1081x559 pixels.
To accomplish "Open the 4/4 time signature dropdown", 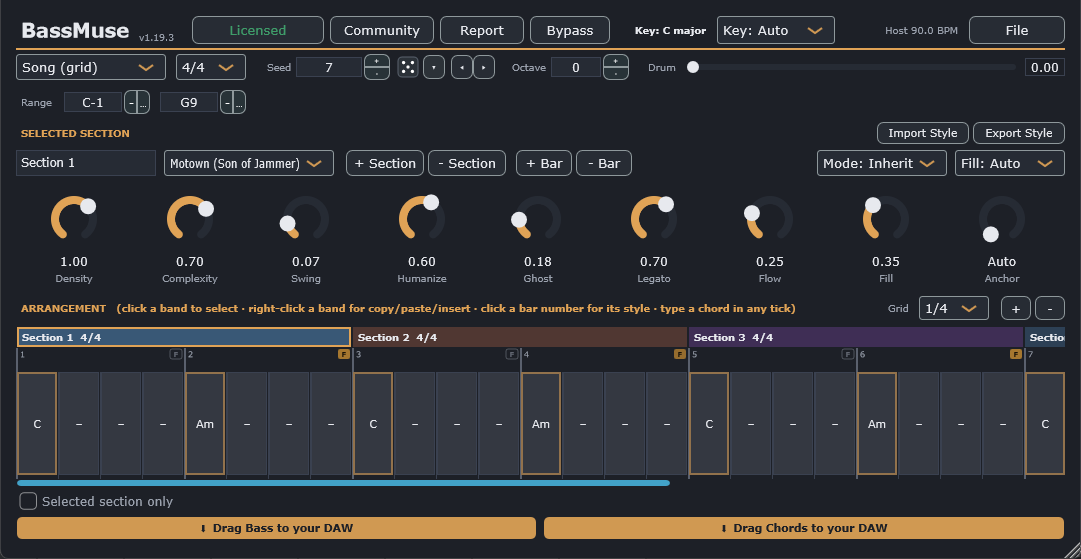I will pyautogui.click(x=211, y=68).
